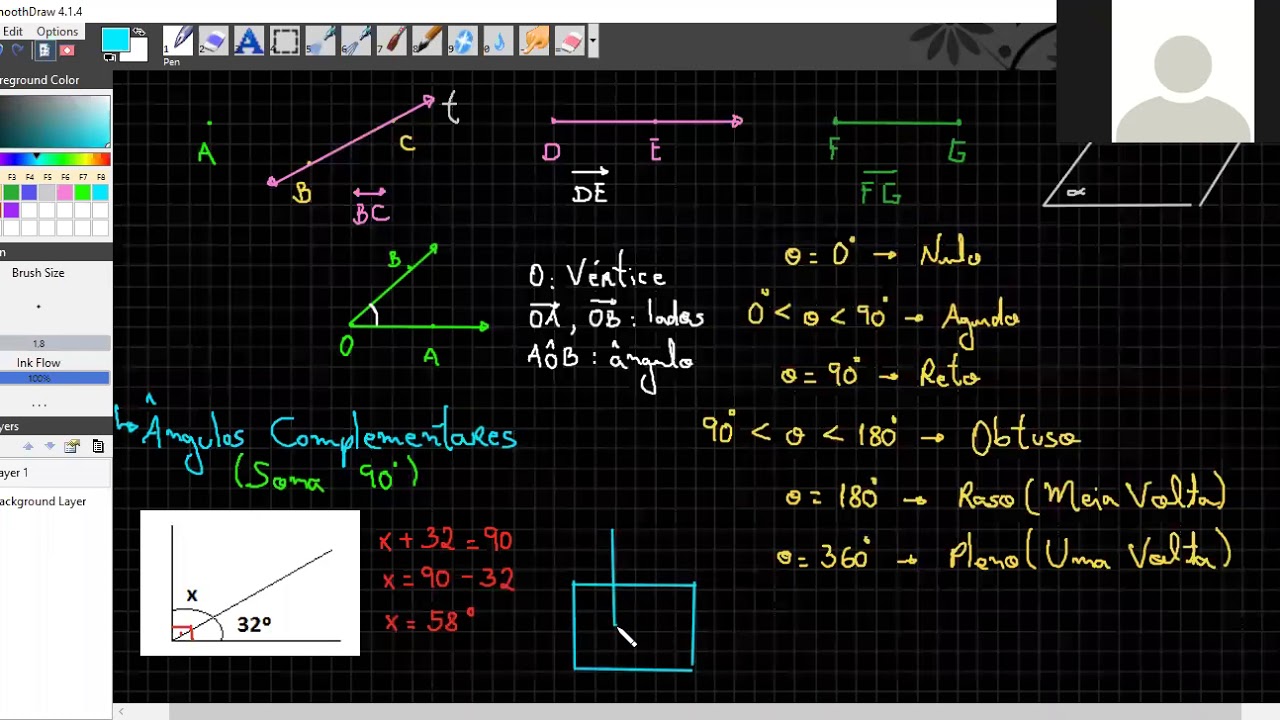Choose the F4 blue preset swatch
Viewport: 1280px width, 720px height.
[x=29, y=193]
